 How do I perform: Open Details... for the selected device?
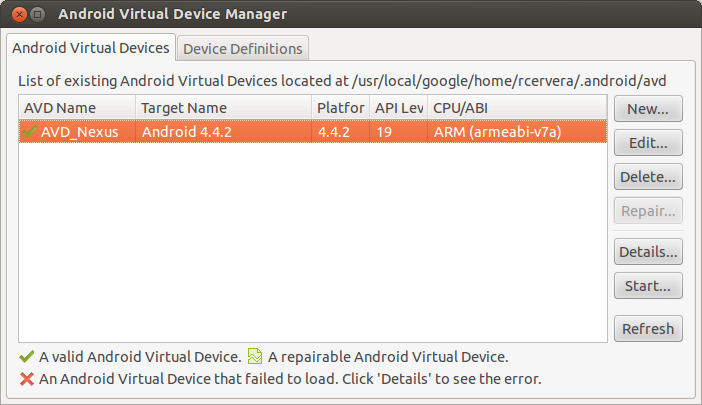648,251
